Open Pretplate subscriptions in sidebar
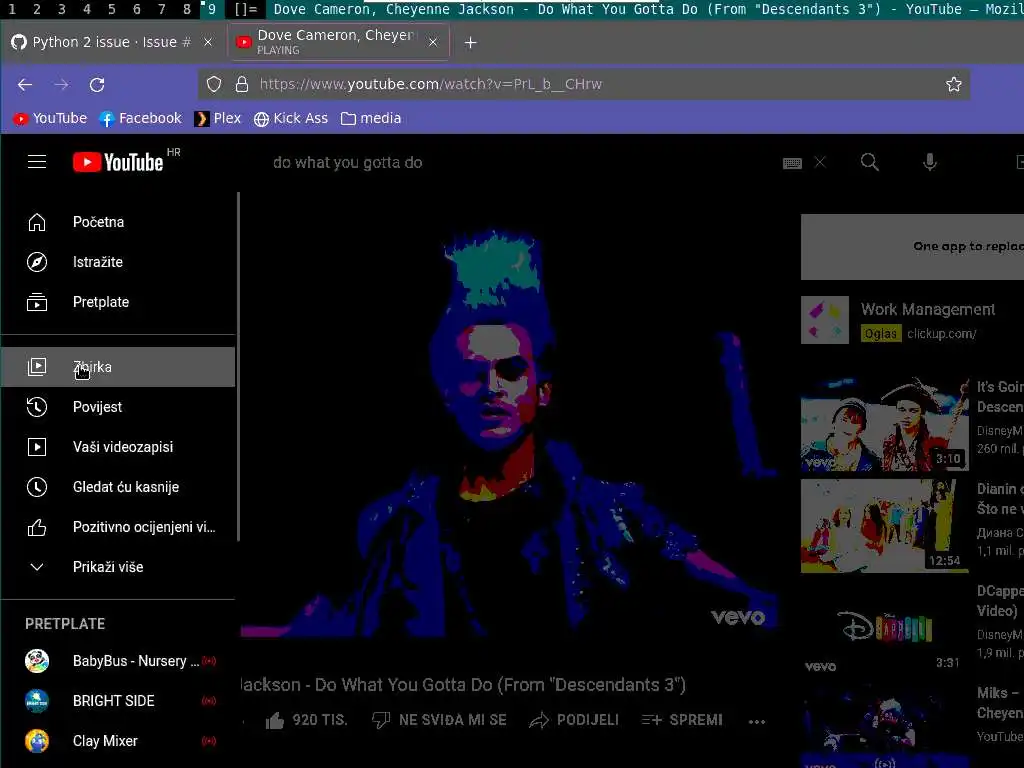 pyautogui.click(x=118, y=302)
